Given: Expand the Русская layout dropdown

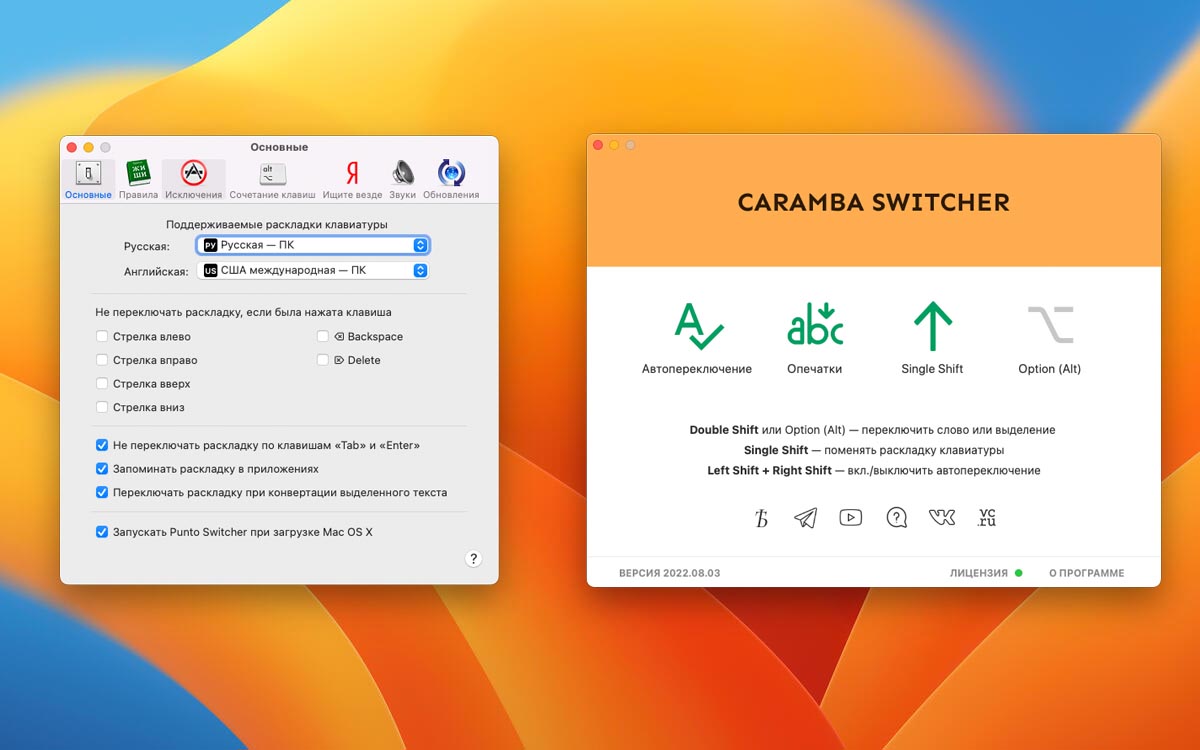Looking at the screenshot, I should 314,245.
